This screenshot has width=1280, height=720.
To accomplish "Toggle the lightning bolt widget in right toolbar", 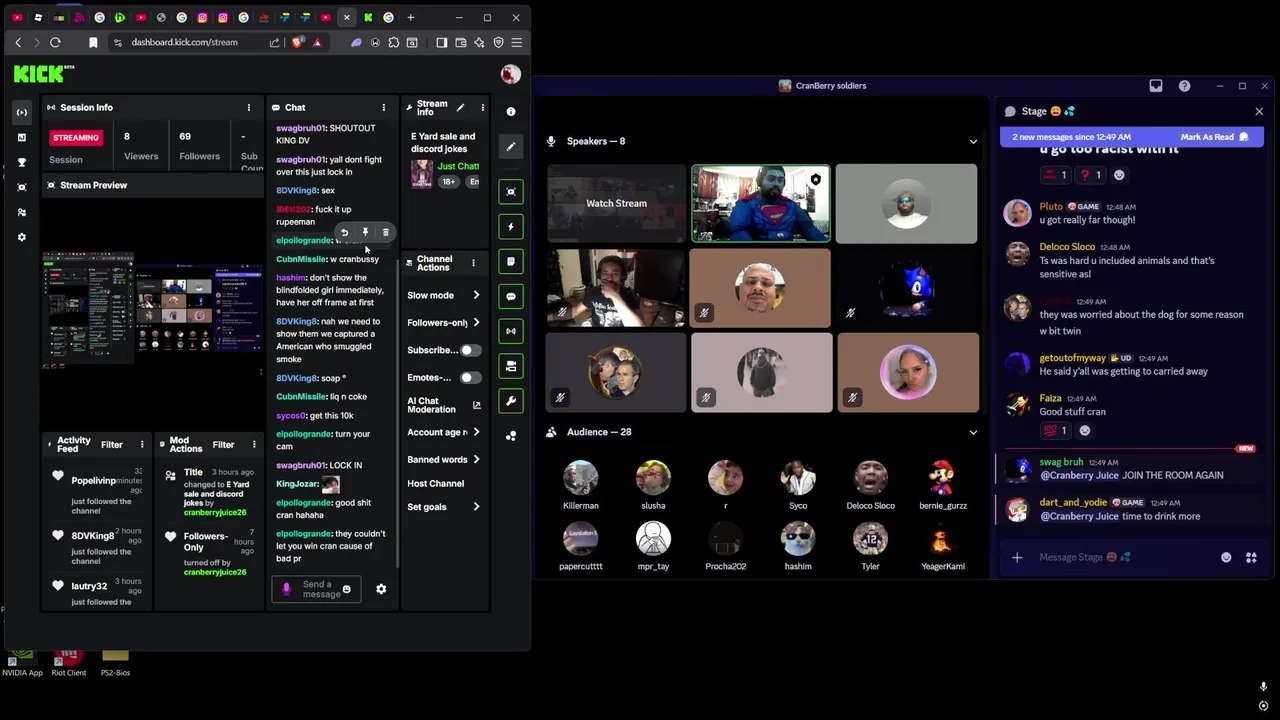I will pos(511,226).
